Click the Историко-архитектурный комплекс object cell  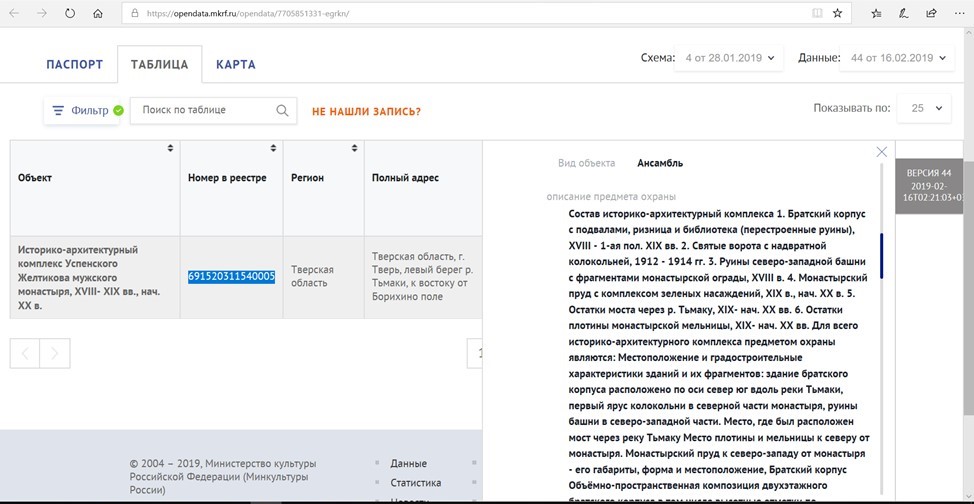(95, 277)
